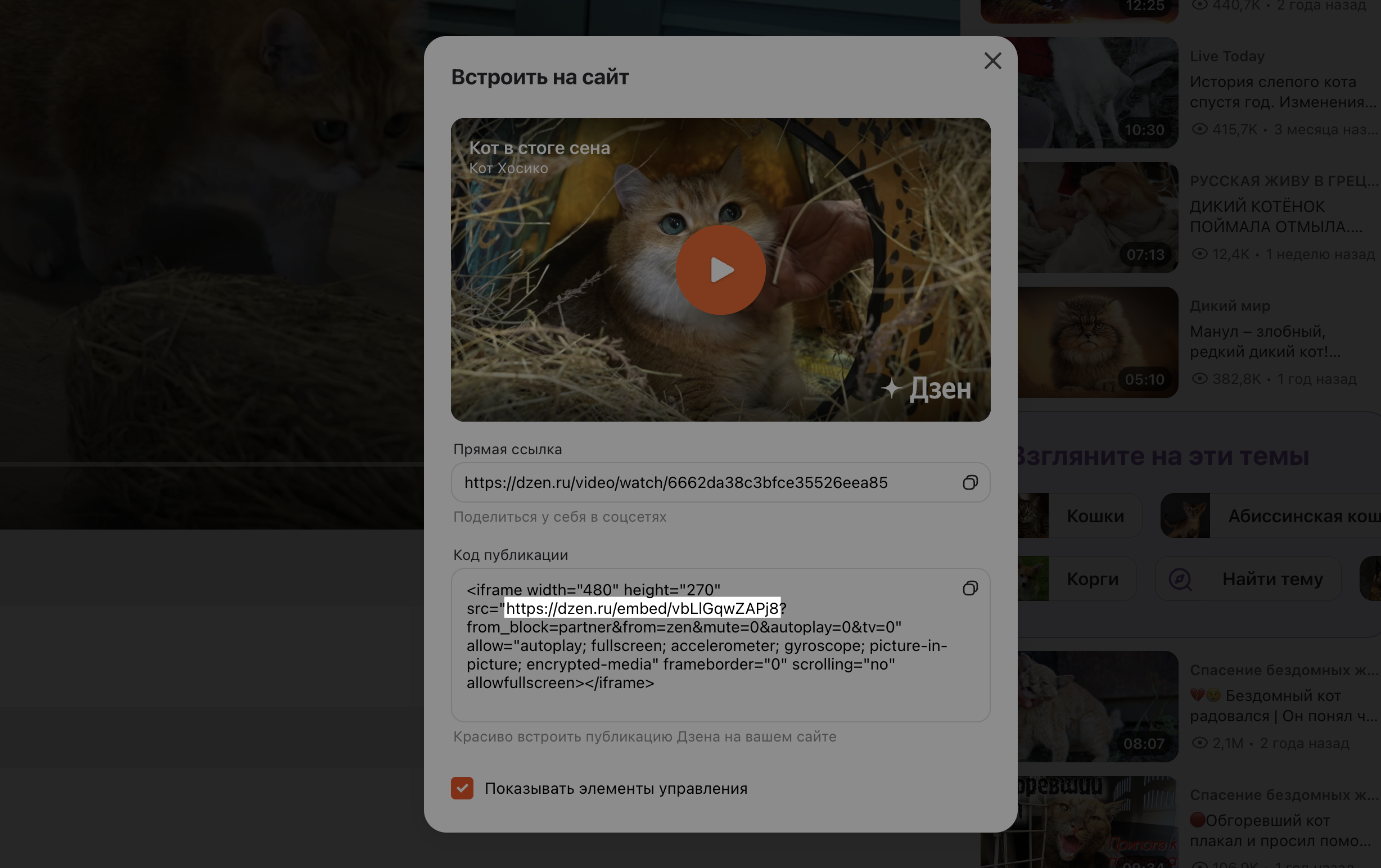
Task: Open the РУССКАЯ ЖИВУ В ГРЕЦ... channel
Action: [x=1284, y=180]
